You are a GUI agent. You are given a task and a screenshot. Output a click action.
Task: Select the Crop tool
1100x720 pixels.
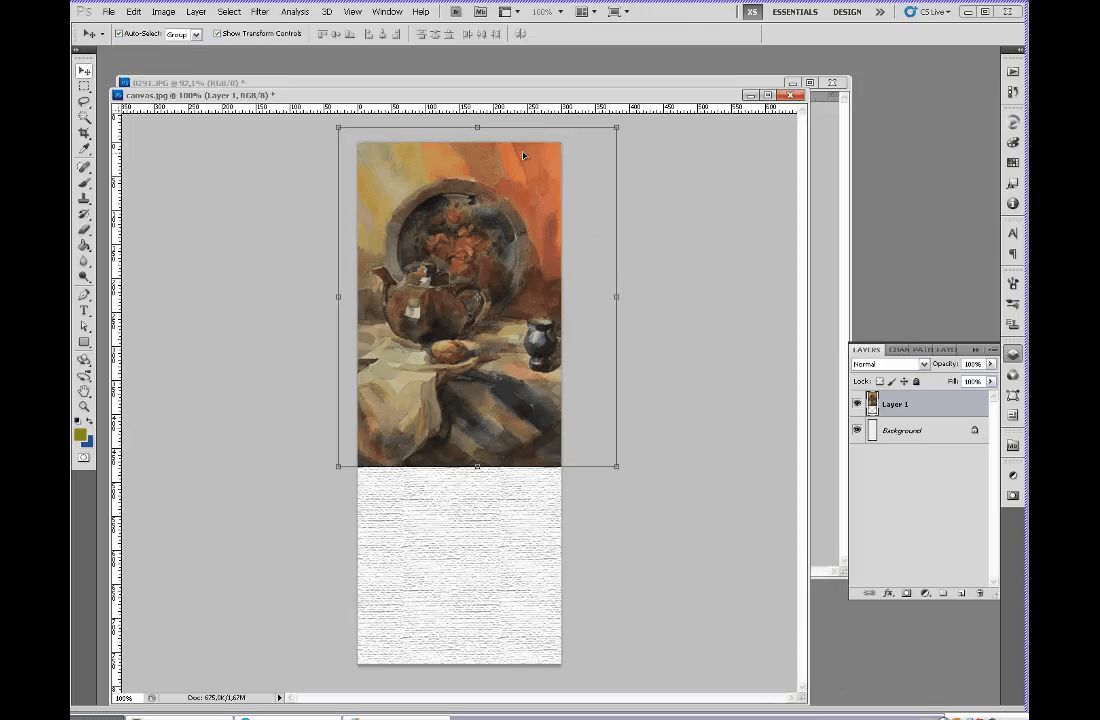[x=83, y=133]
